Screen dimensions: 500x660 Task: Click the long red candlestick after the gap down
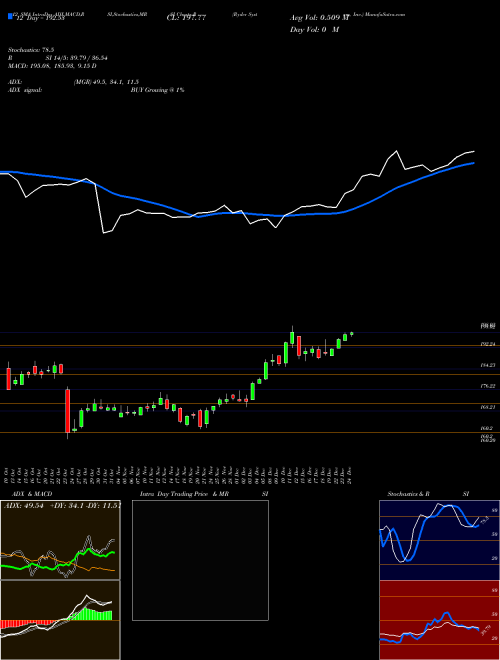pyautogui.click(x=67, y=411)
